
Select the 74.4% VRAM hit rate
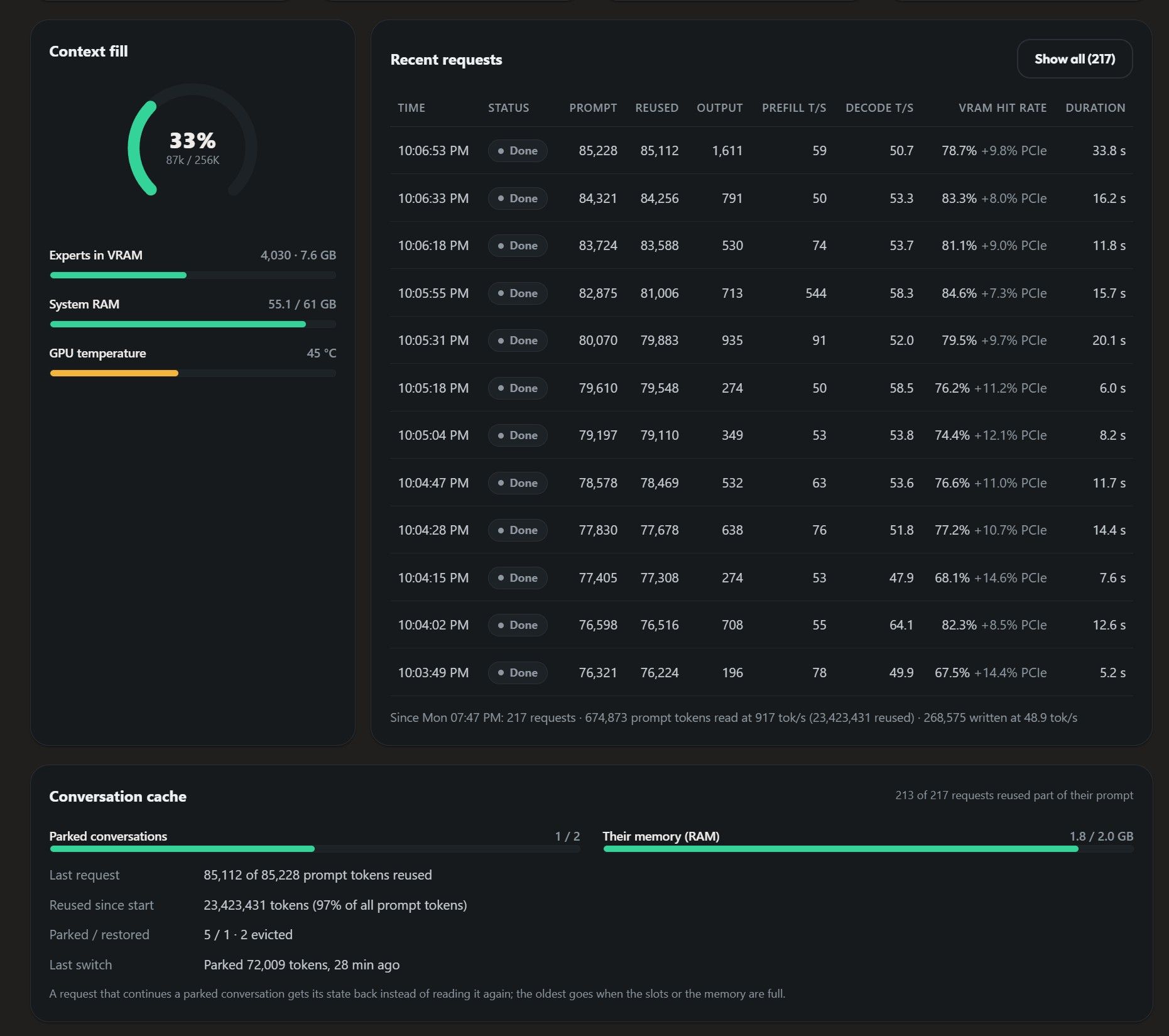point(952,435)
